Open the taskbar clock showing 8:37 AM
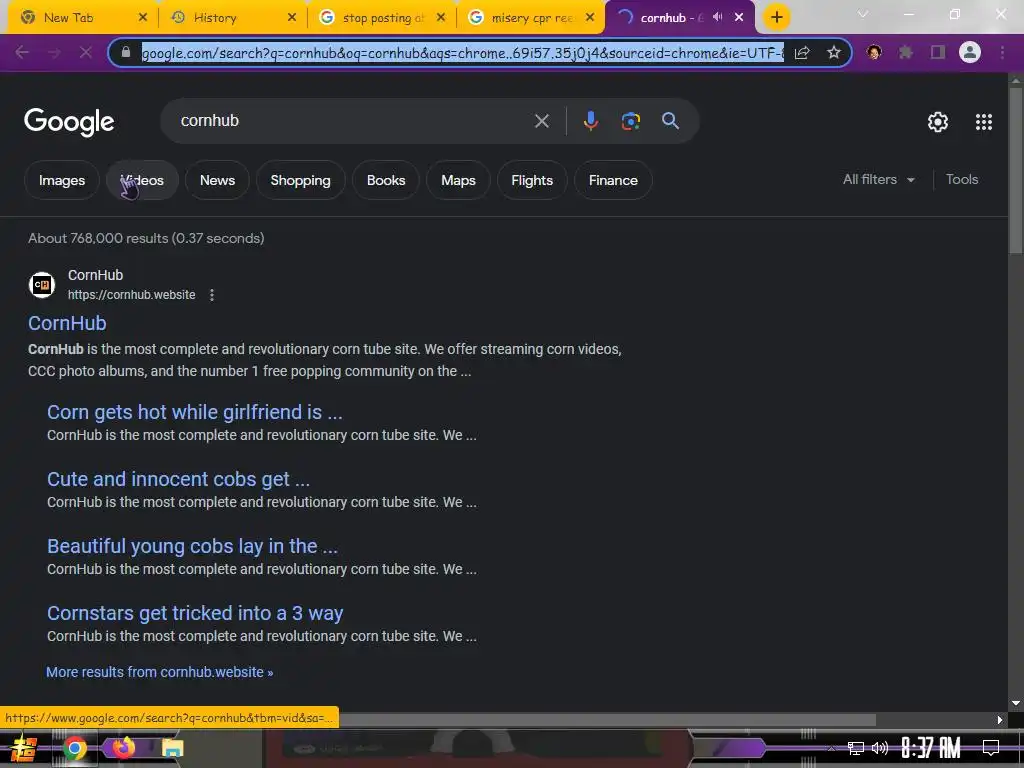Viewport: 1024px width, 768px height. (x=931, y=748)
